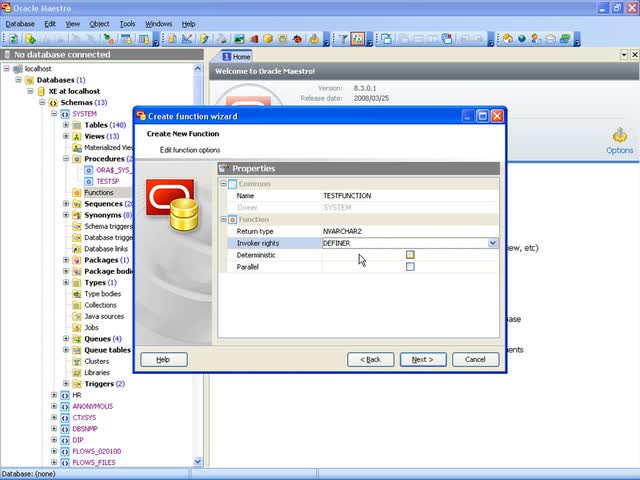Select the Type bodies tree row
Screen dimensions: 640x480
coord(102,294)
